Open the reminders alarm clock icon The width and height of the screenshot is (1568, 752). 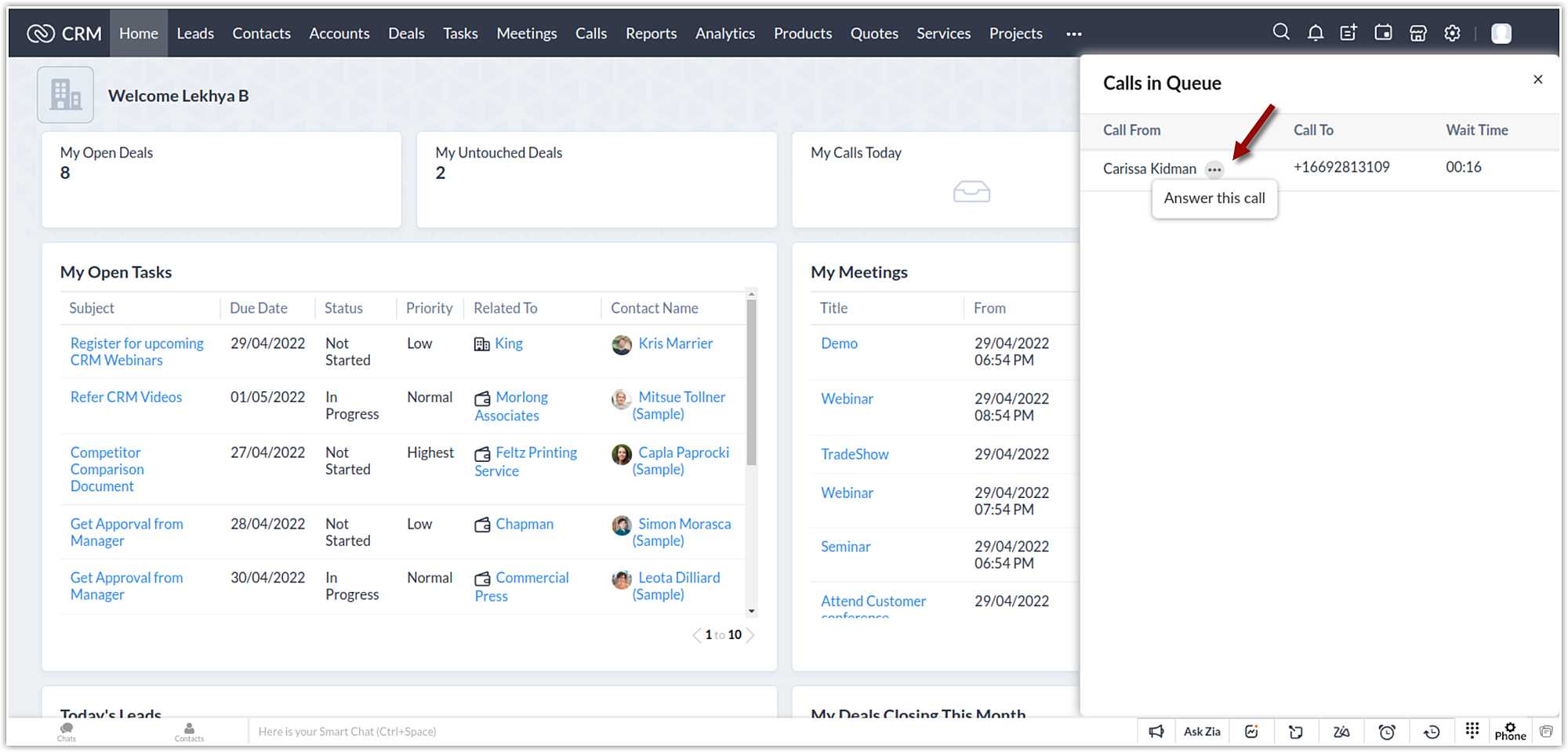click(1387, 732)
